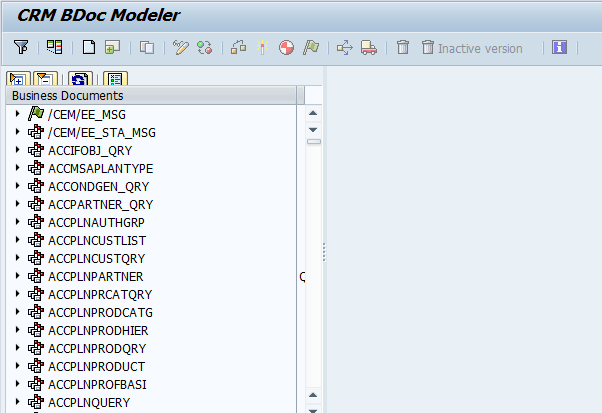This screenshot has height=413, width=602.
Task: Expand the /CEM/EE_STA_MSG node
Action: pos(17,132)
